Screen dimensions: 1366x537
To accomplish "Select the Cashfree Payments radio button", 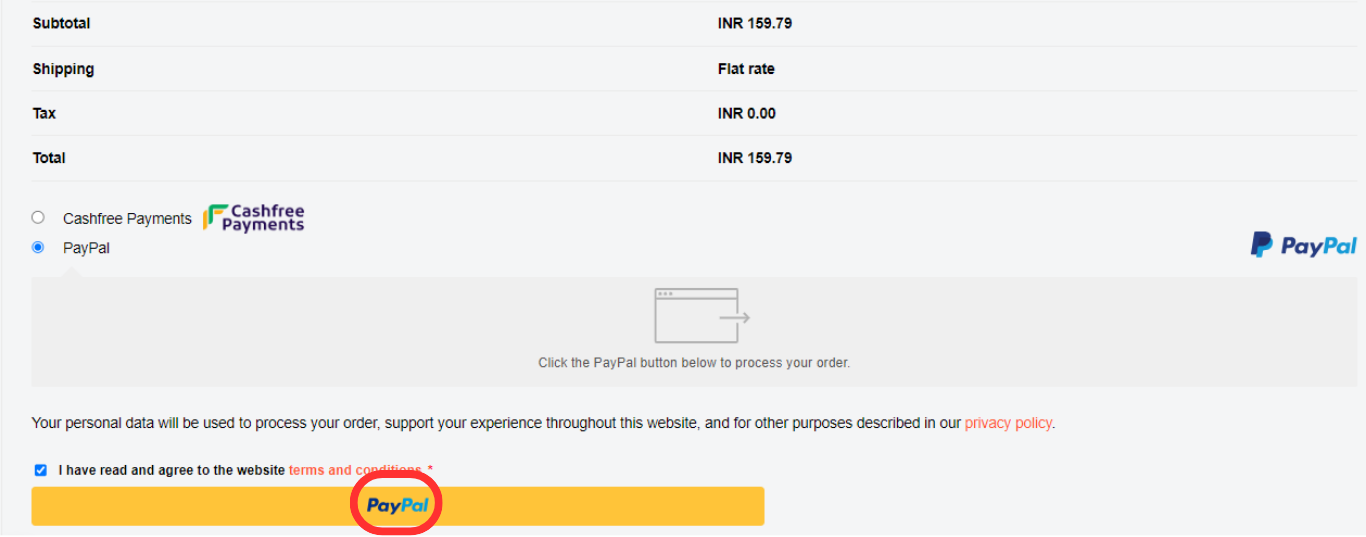I will 38,217.
